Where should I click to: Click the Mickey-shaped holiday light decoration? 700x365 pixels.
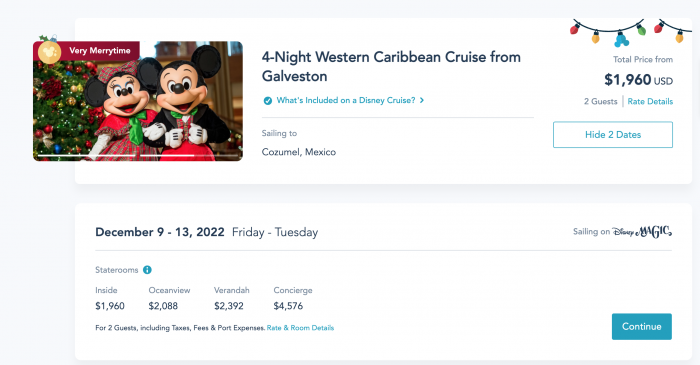point(621,39)
